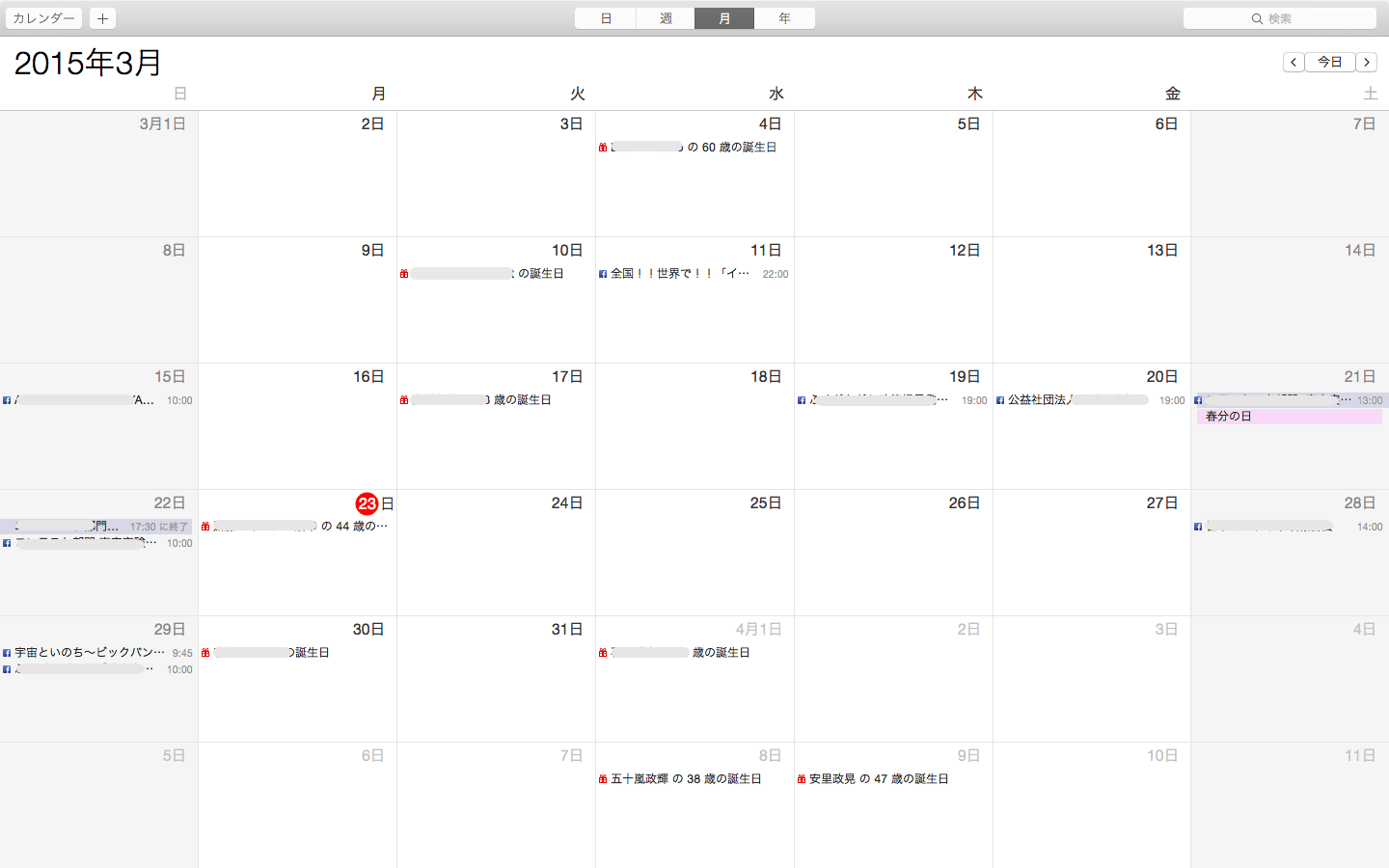Viewport: 1389px width, 868px height.
Task: Select the 2日 date number in March
Action: 373,124
